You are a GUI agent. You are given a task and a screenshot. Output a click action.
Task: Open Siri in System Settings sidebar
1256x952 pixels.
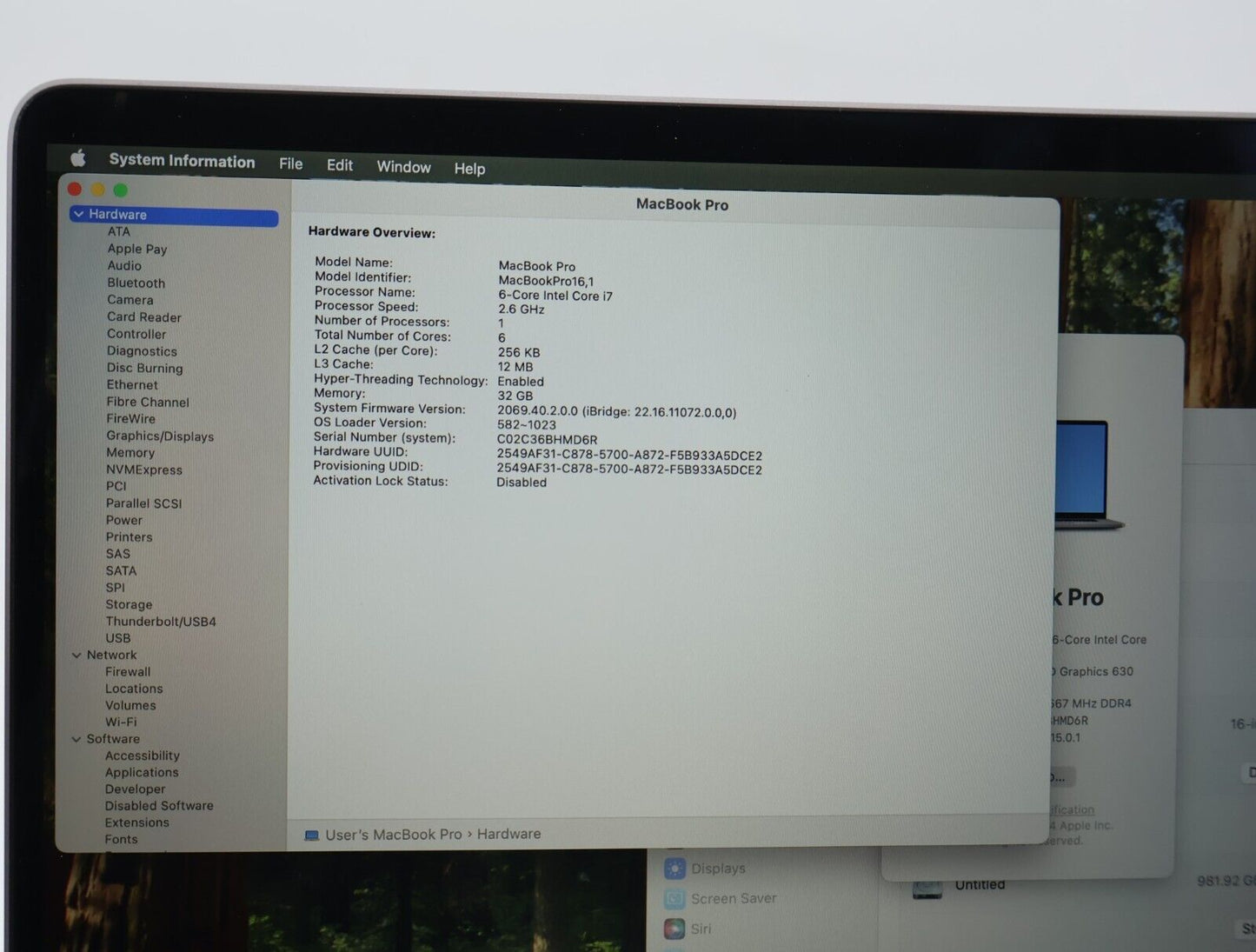(701, 929)
